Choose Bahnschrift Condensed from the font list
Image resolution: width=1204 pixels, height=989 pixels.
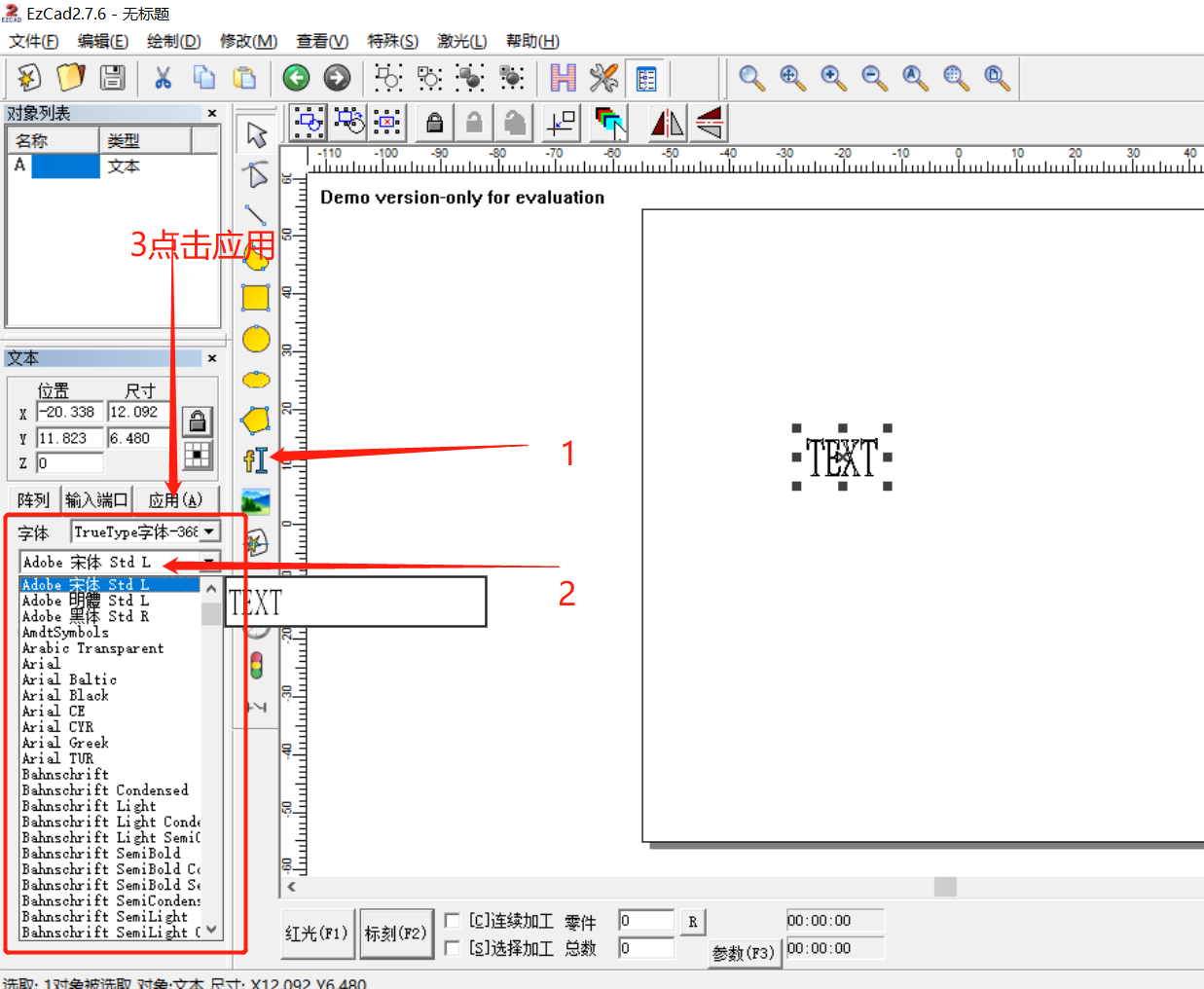[105, 790]
